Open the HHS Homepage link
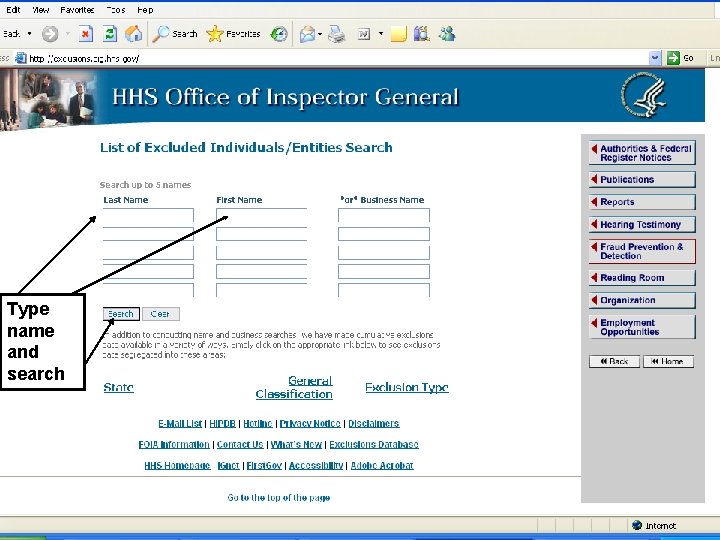This screenshot has height=540, width=720. pos(177,466)
